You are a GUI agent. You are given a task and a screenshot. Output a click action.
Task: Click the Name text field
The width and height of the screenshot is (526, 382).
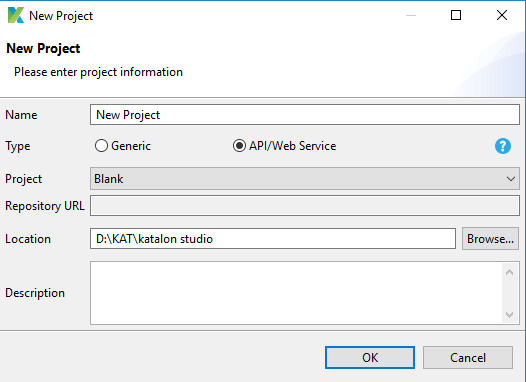(x=305, y=115)
